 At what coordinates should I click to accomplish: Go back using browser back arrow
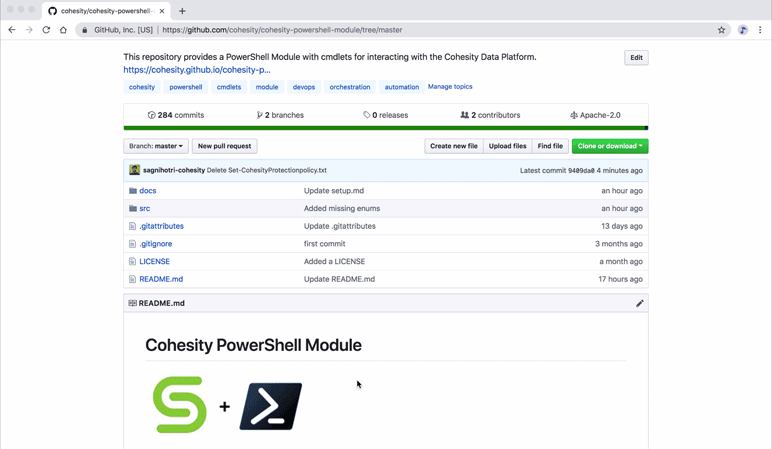click(x=12, y=30)
